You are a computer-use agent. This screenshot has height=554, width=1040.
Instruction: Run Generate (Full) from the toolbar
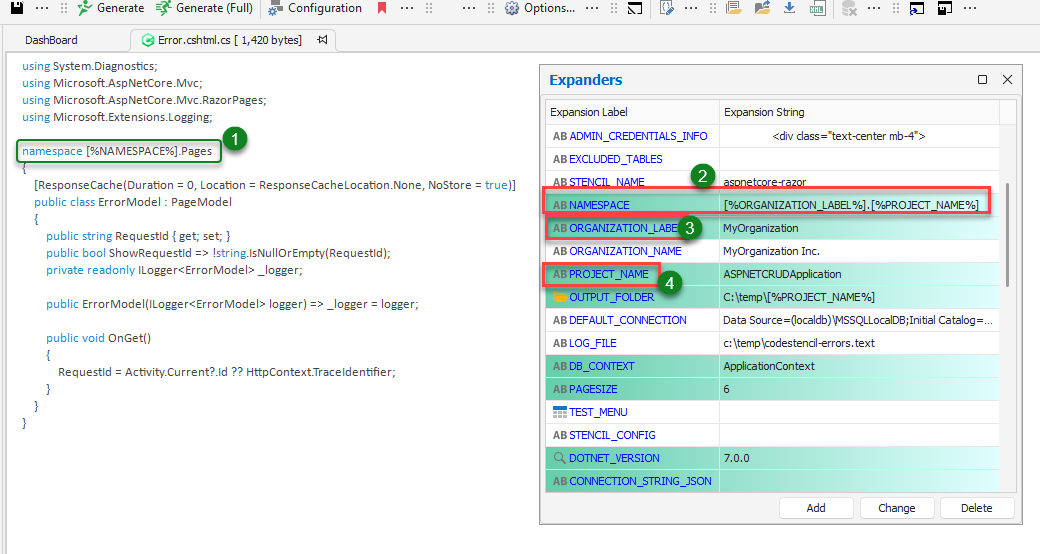[204, 8]
